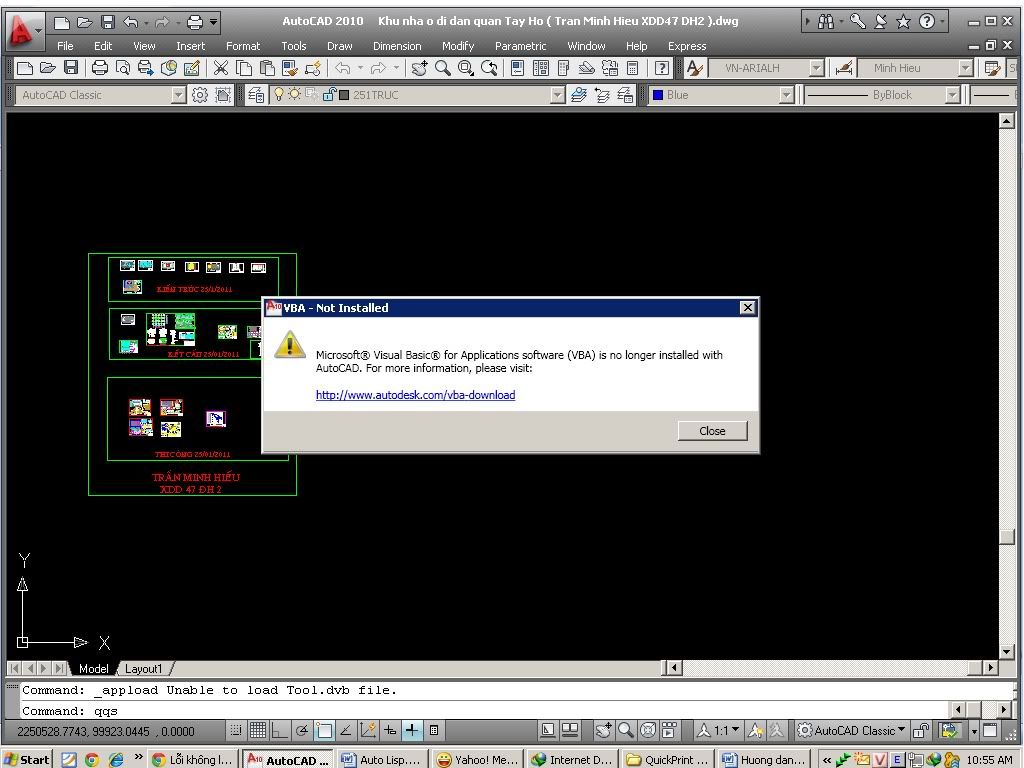Click the Paste clipboard icon
The height and width of the screenshot is (768, 1024).
click(x=266, y=68)
